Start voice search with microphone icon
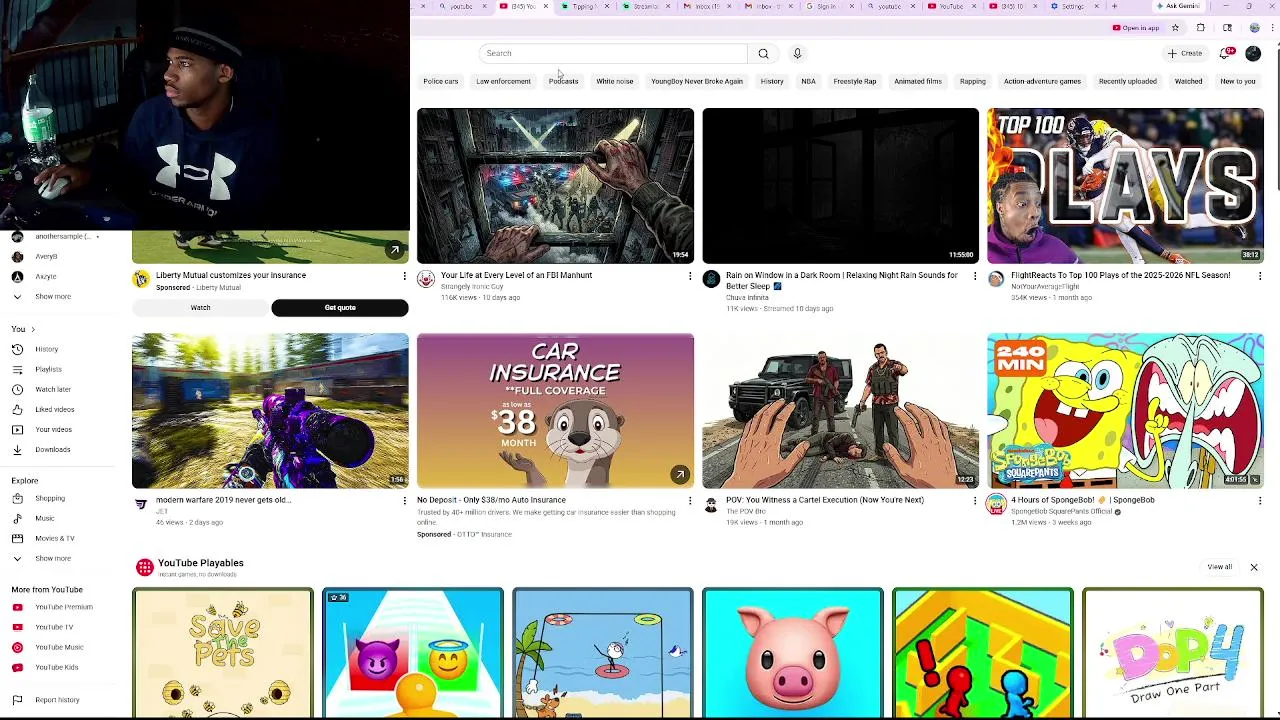Screen dimensions: 1280x720 point(797,53)
